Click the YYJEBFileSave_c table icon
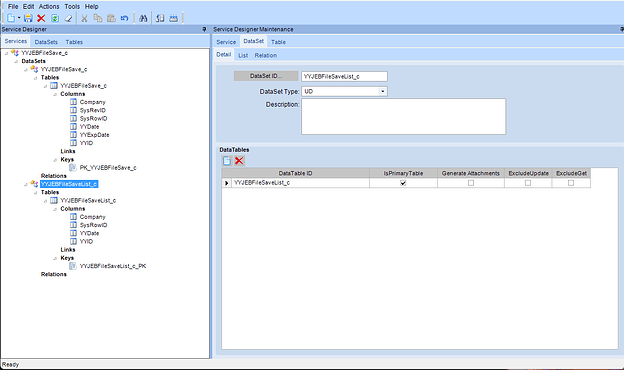This screenshot has width=624, height=370. (54, 86)
